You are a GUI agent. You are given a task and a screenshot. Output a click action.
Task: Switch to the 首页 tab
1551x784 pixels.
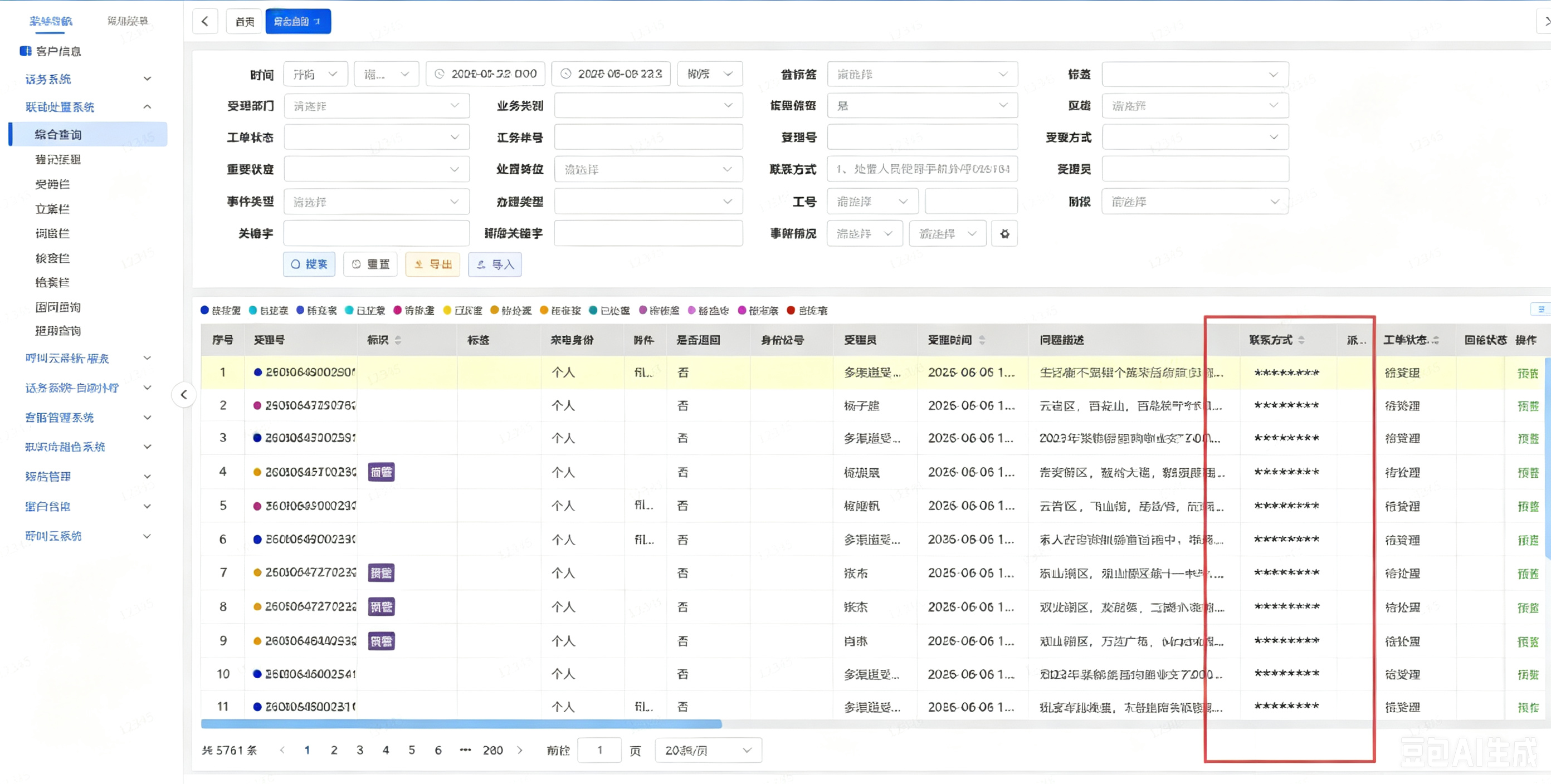tap(245, 22)
